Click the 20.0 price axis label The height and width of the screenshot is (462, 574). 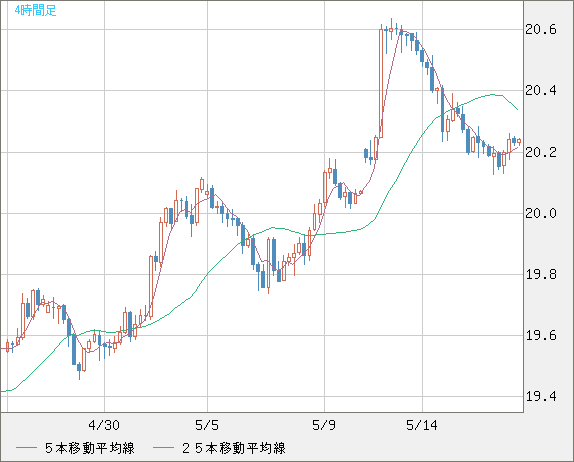[541, 213]
